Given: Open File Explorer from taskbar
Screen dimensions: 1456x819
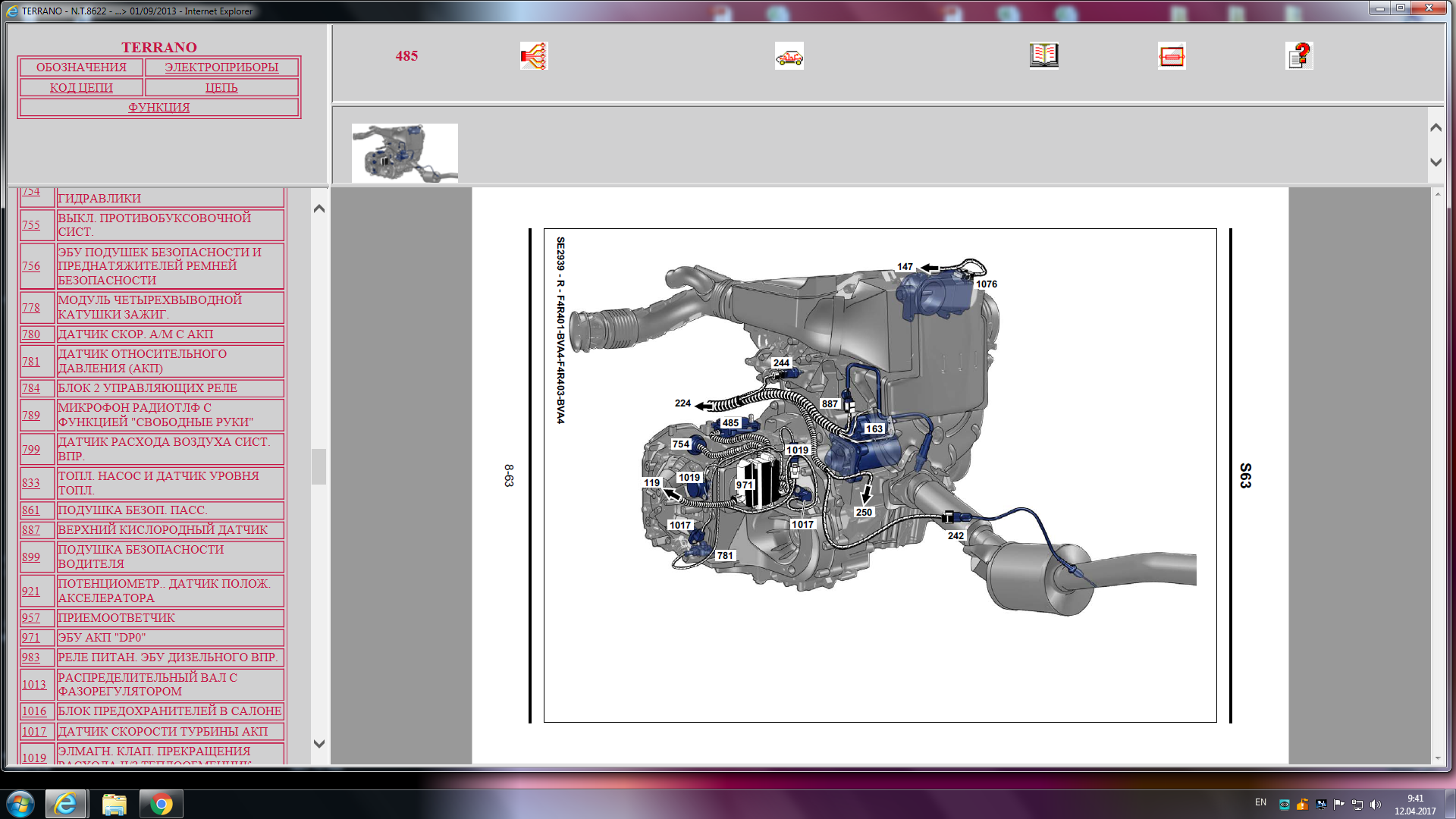Looking at the screenshot, I should coord(114,804).
